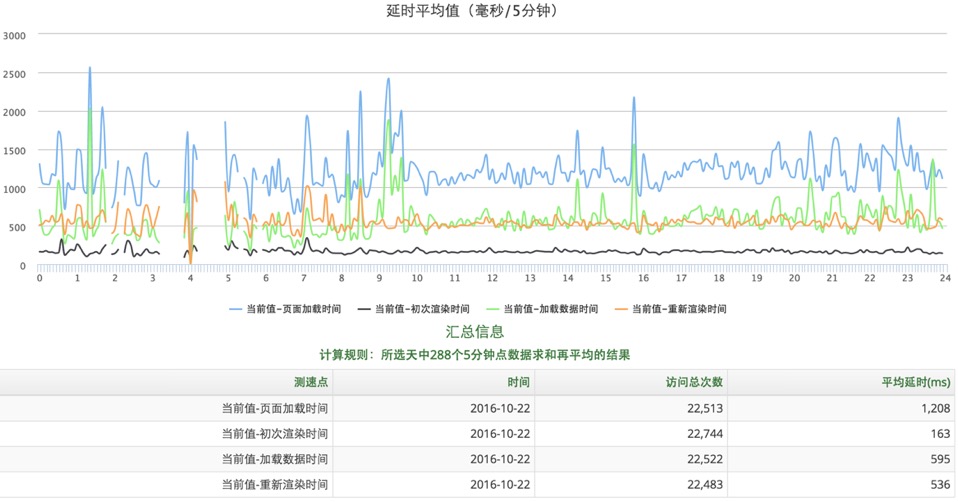Screen dimensions: 958x502
Task: Click the chart title 延时平均值
Action: [x=473, y=10]
